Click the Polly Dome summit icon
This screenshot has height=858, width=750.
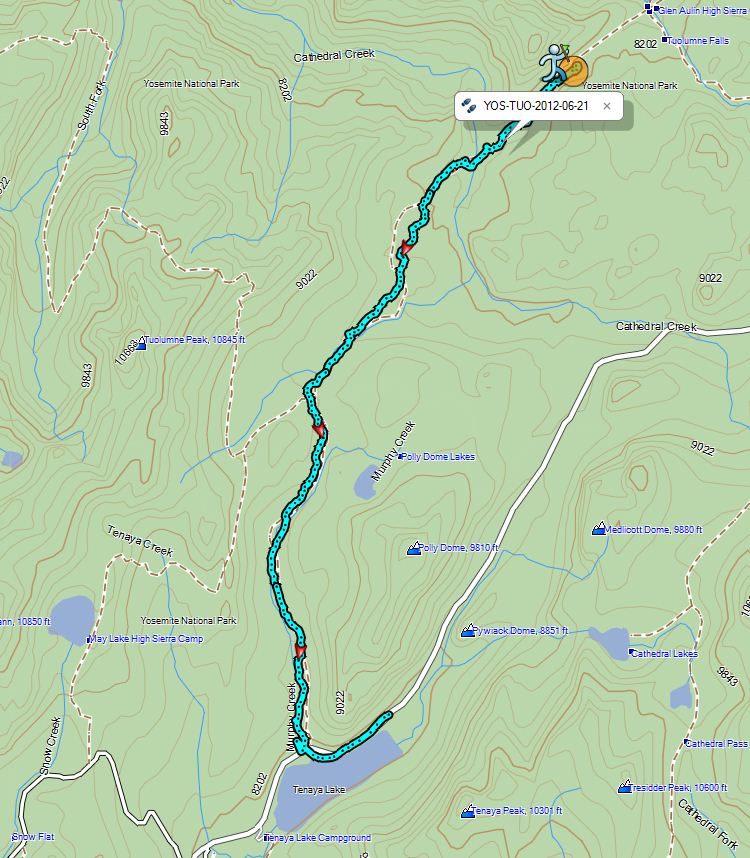[x=414, y=548]
